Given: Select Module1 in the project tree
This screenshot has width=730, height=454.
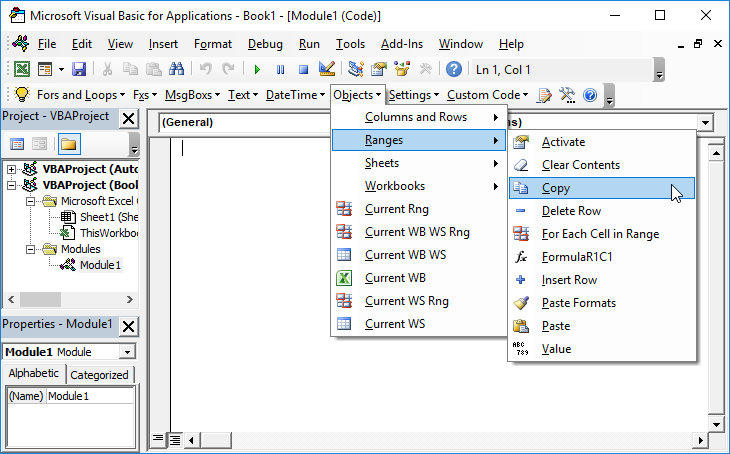Looking at the screenshot, I should point(99,265).
